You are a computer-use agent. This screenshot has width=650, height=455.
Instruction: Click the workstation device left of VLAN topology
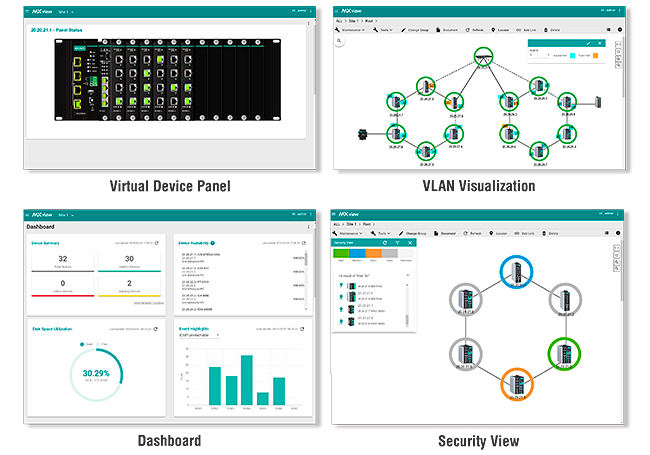click(x=363, y=134)
